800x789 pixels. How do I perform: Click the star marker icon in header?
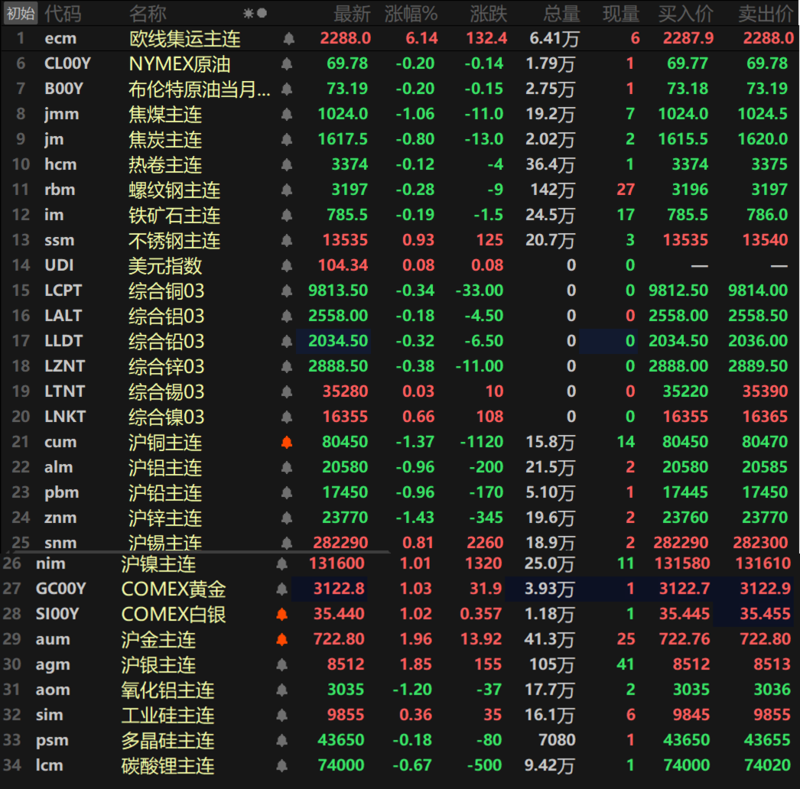tap(249, 13)
